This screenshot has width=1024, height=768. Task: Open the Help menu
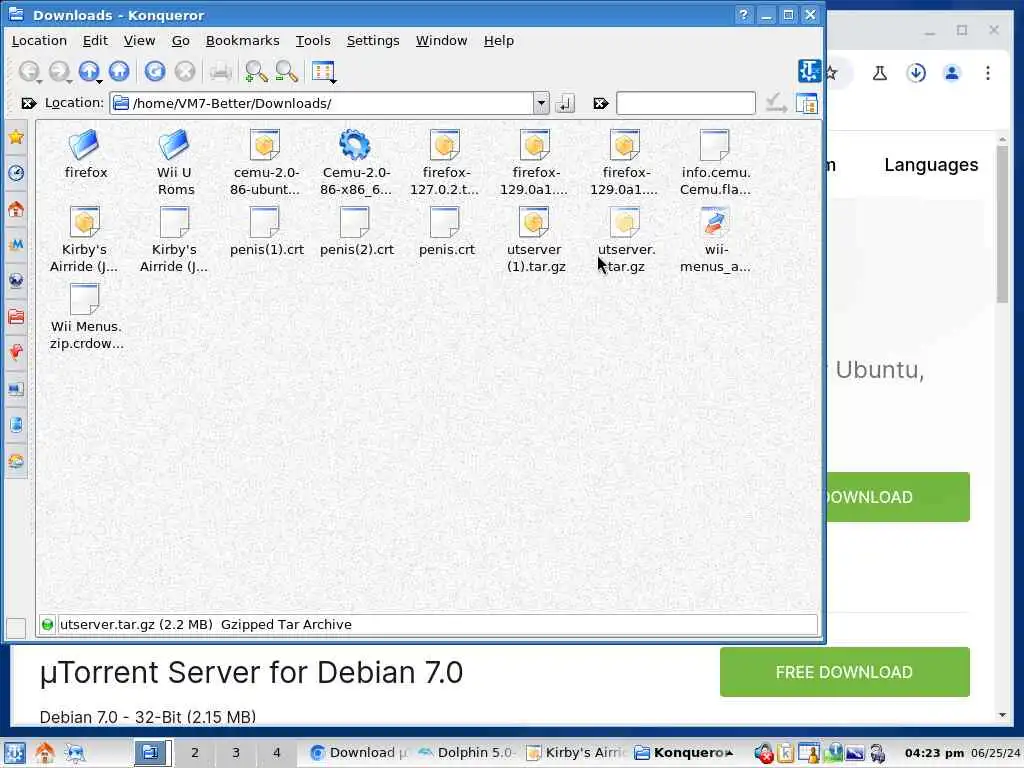(499, 40)
